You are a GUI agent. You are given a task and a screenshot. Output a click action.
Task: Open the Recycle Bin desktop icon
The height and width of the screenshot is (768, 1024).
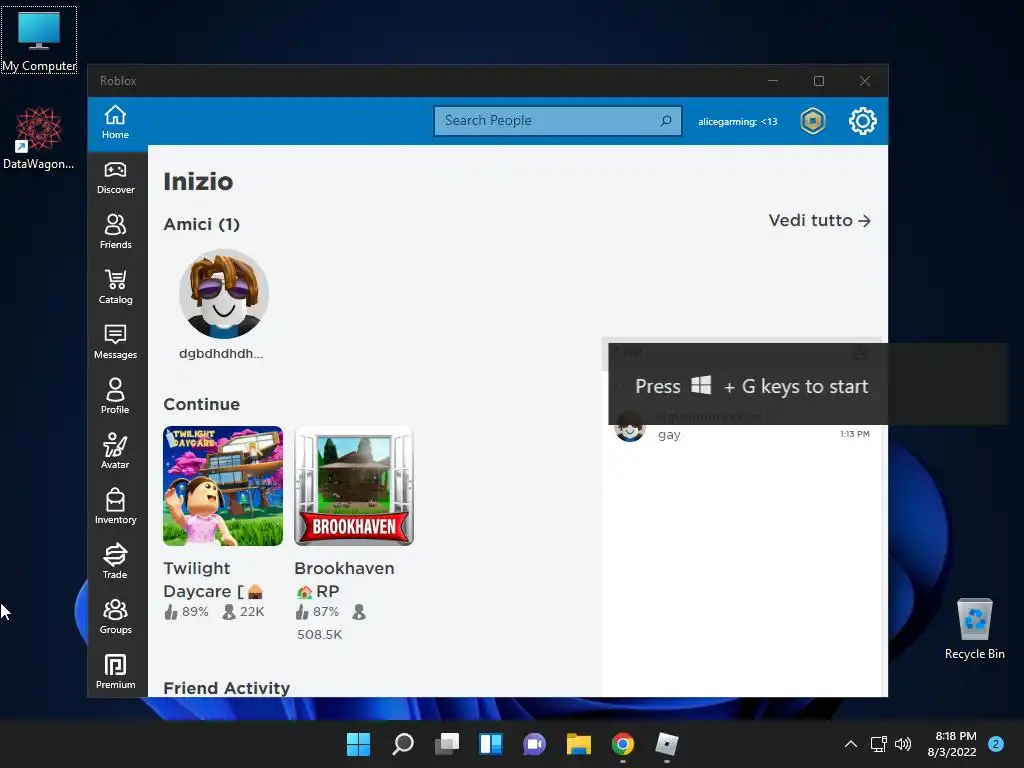[975, 629]
